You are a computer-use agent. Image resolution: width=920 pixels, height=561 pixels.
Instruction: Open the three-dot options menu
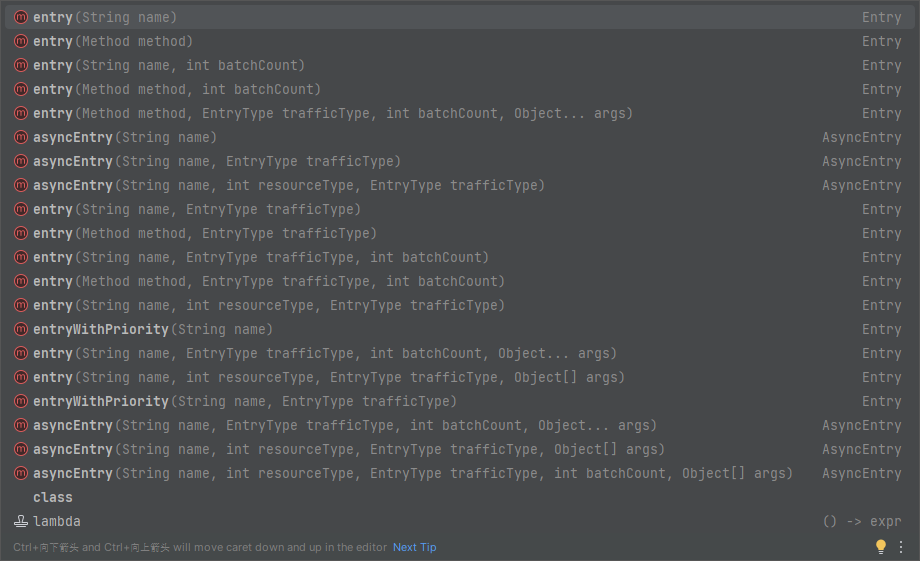[901, 547]
